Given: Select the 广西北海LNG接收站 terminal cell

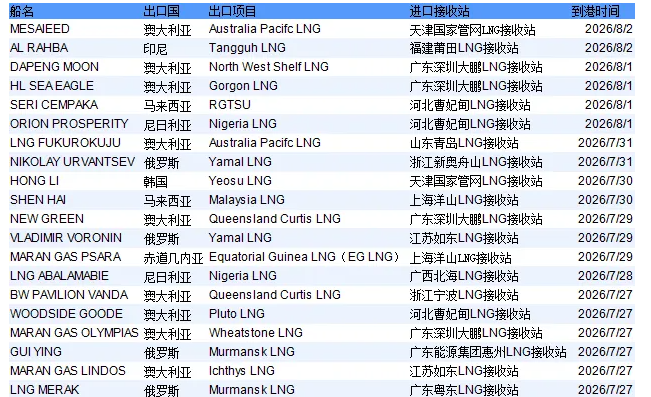Looking at the screenshot, I should click(464, 276).
